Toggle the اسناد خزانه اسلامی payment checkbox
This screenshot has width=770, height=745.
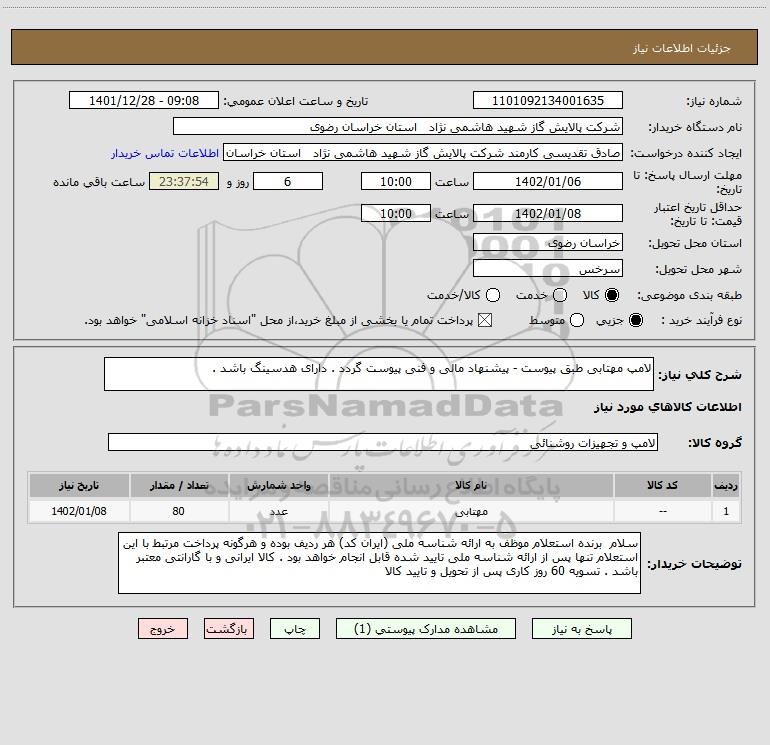(485, 320)
